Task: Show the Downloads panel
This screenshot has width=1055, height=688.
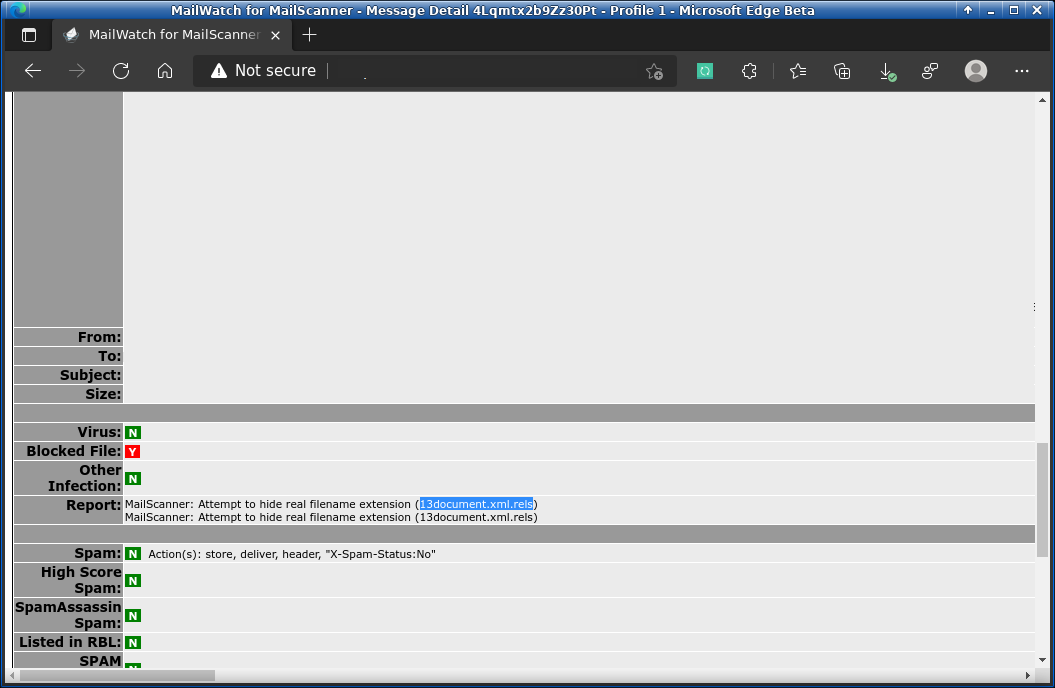Action: (x=887, y=71)
